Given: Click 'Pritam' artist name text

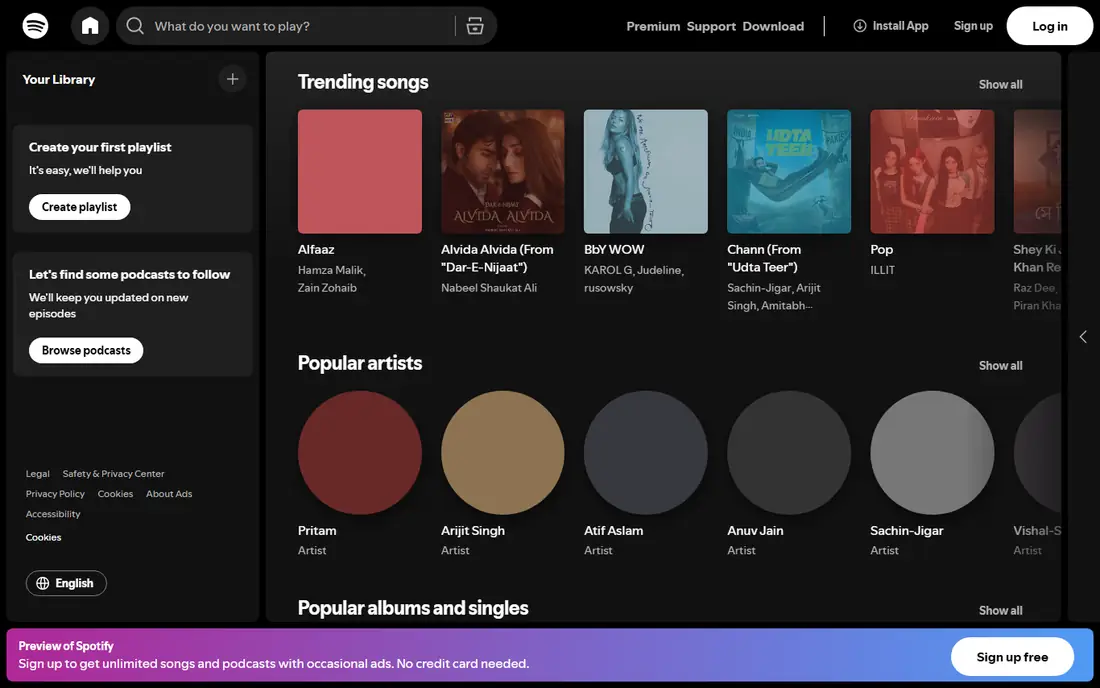Looking at the screenshot, I should 317,530.
